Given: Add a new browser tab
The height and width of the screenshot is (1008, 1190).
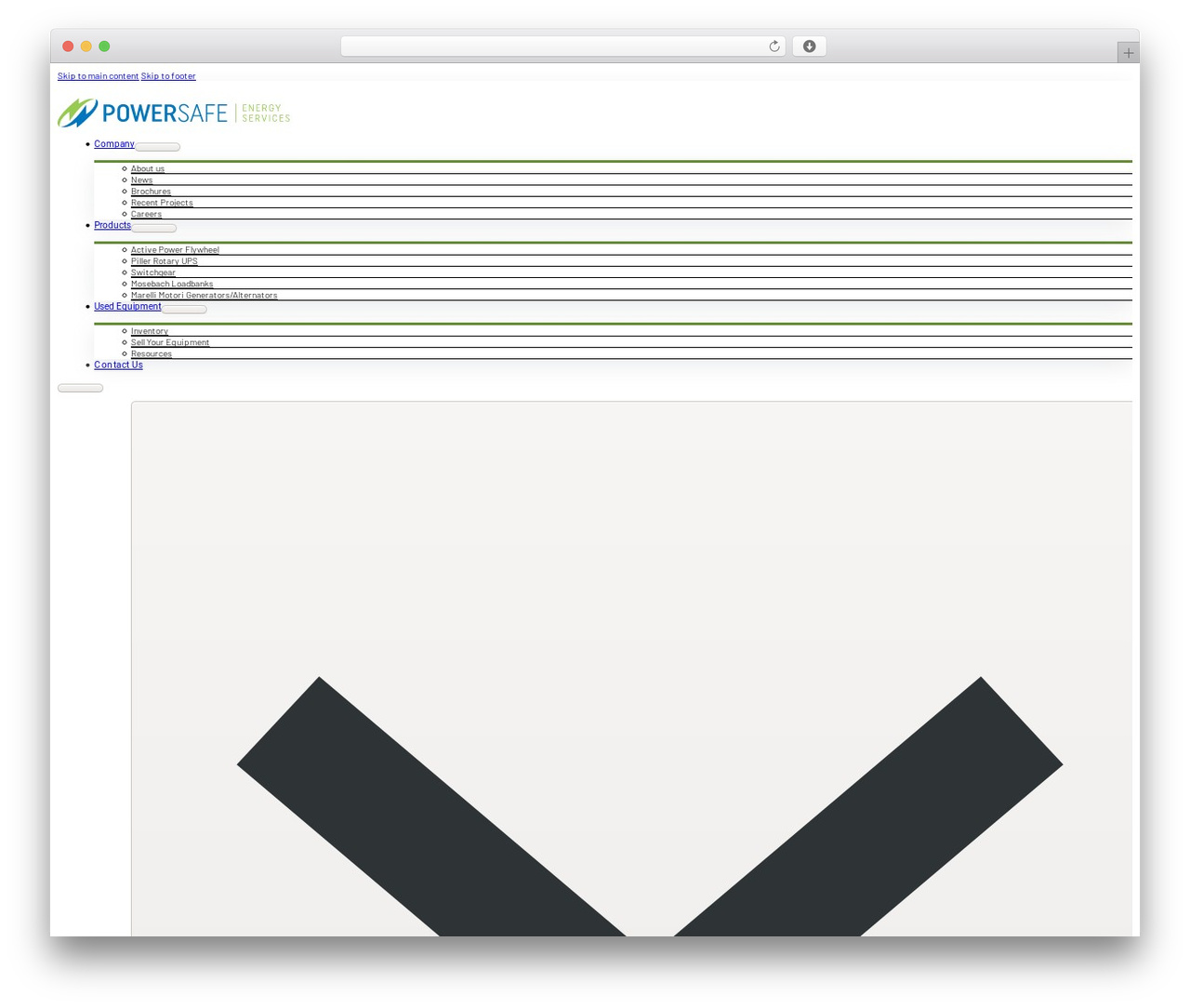Looking at the screenshot, I should click(1128, 53).
